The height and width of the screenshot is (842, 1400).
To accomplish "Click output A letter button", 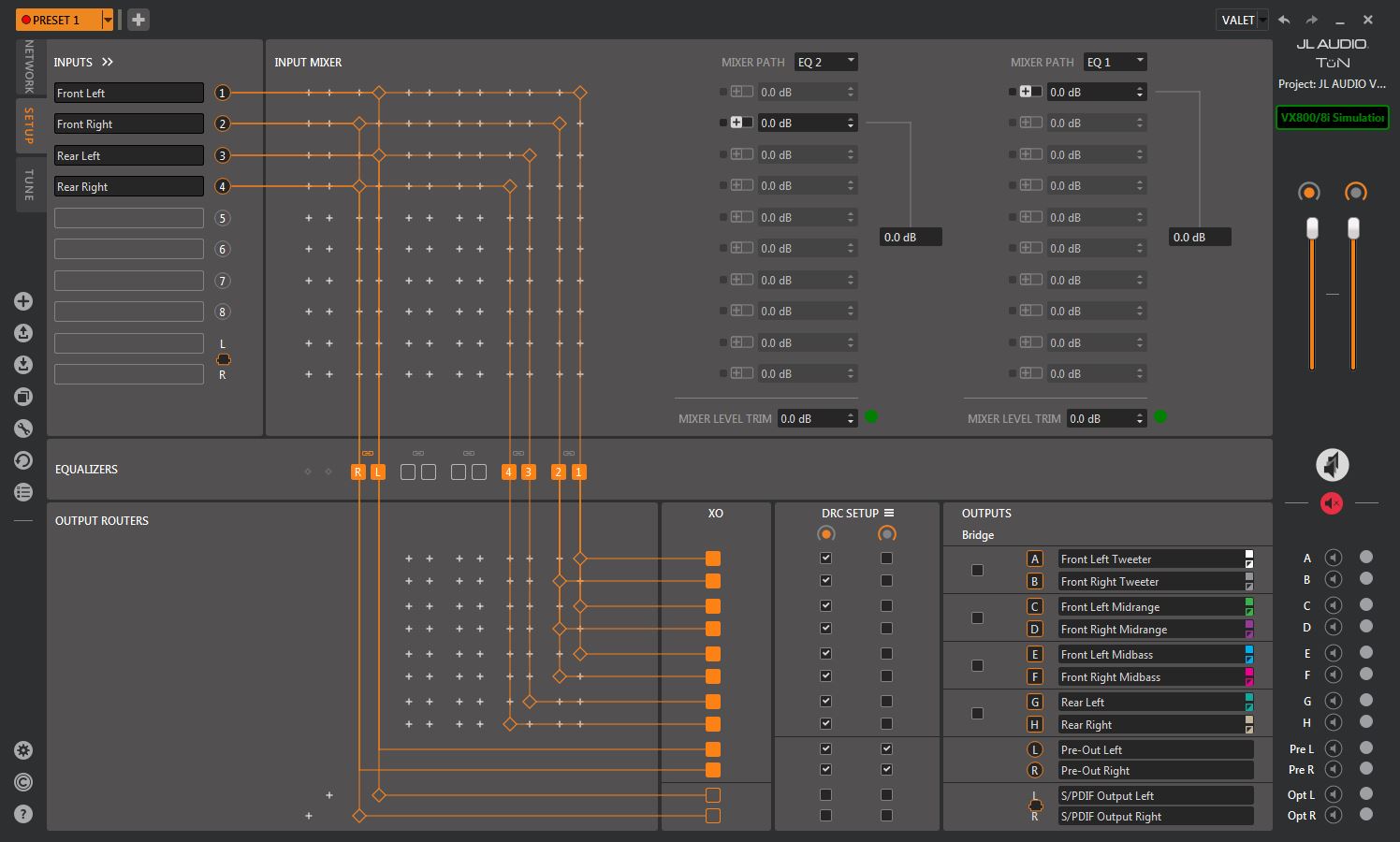I will (x=1035, y=559).
